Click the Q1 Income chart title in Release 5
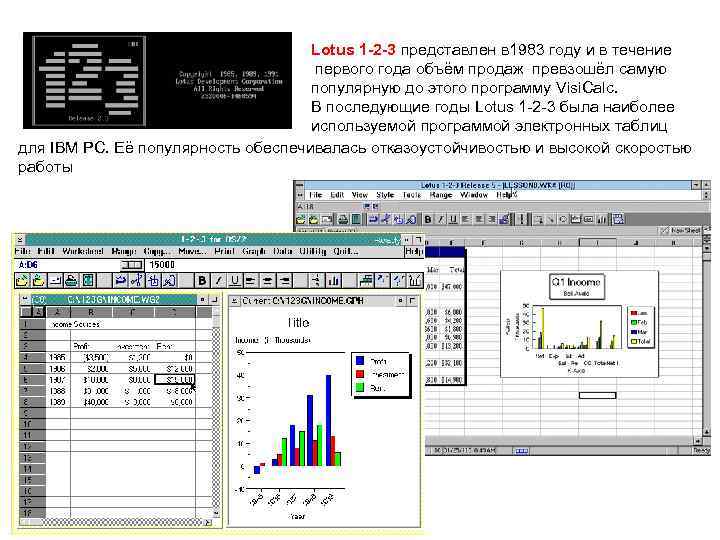Screen dimensions: 720x540 (576, 281)
